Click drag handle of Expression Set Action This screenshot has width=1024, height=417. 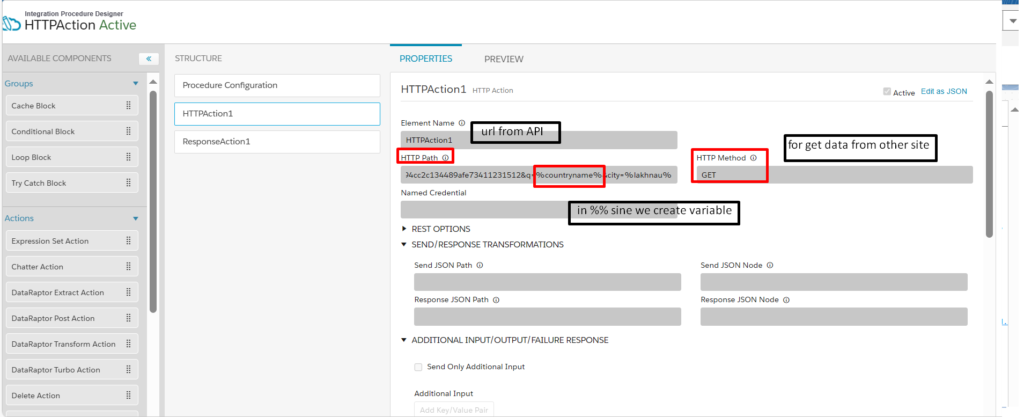[x=128, y=241]
